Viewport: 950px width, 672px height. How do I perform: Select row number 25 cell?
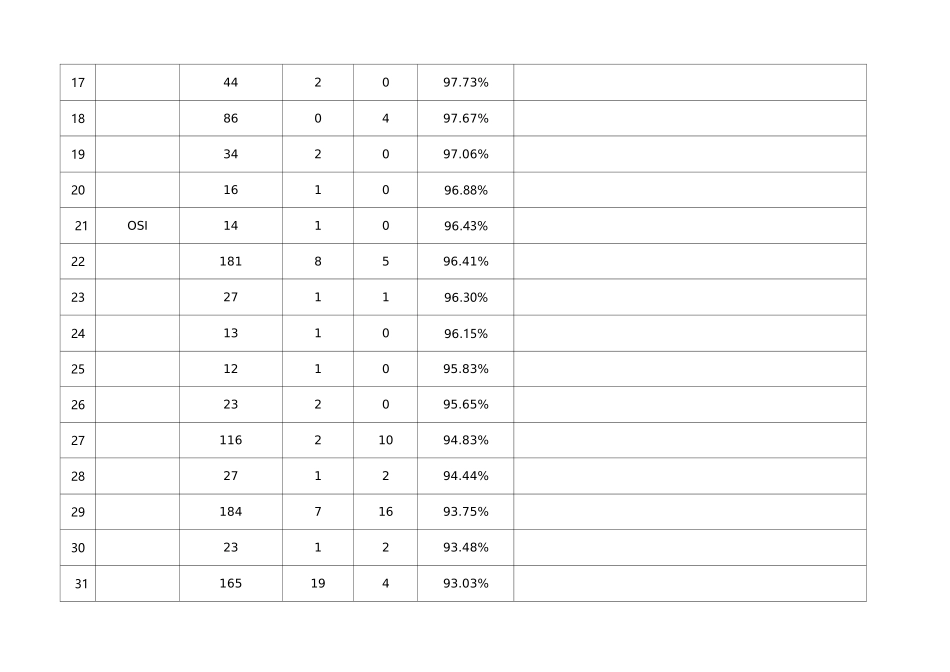click(x=78, y=369)
